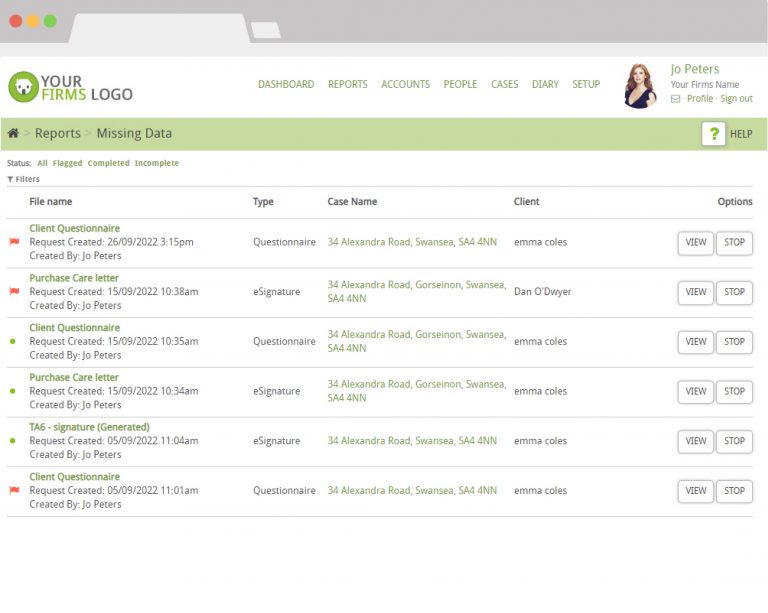
Task: Click the Sign out link
Action: [x=736, y=99]
